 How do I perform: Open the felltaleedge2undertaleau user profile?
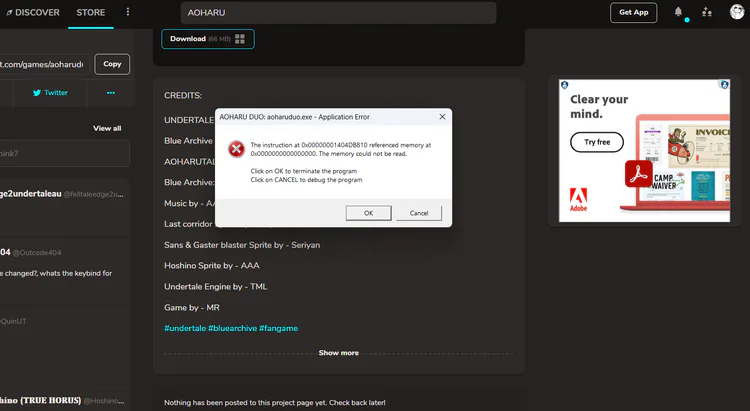[x=31, y=194]
